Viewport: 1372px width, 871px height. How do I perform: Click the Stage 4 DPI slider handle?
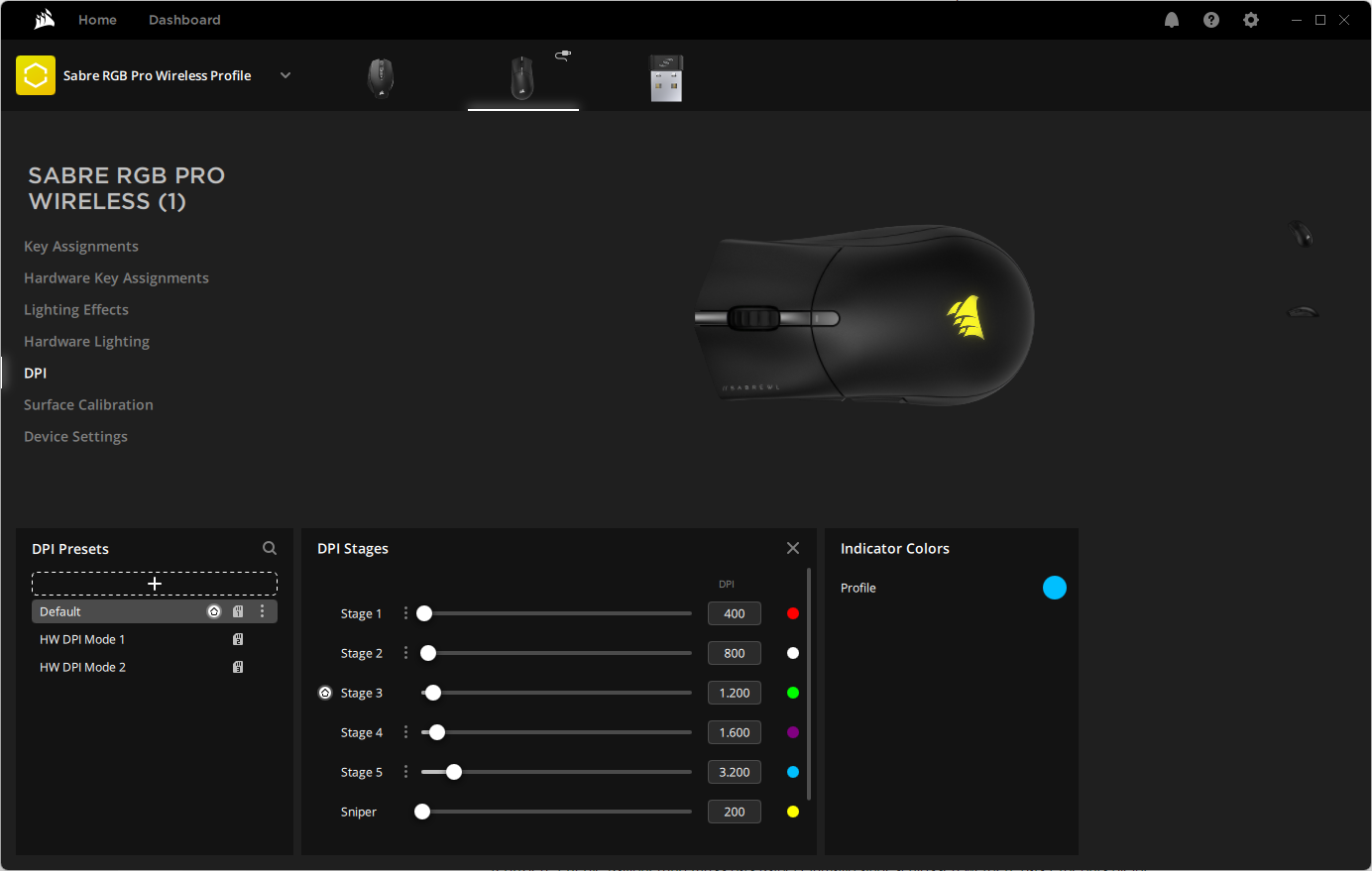click(437, 732)
